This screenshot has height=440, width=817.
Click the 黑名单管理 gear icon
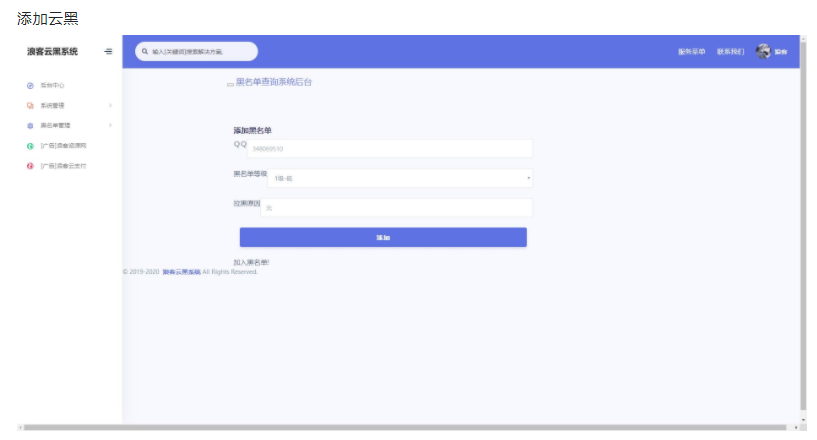(30, 125)
